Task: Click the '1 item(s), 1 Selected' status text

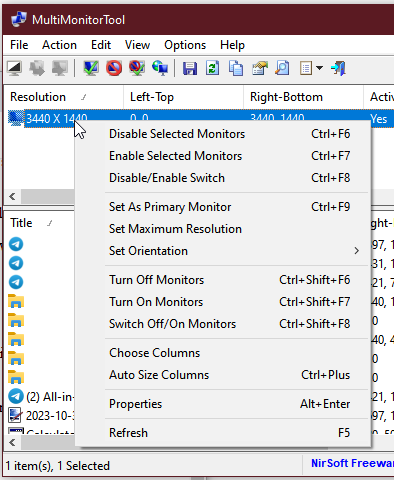Action: click(x=58, y=466)
